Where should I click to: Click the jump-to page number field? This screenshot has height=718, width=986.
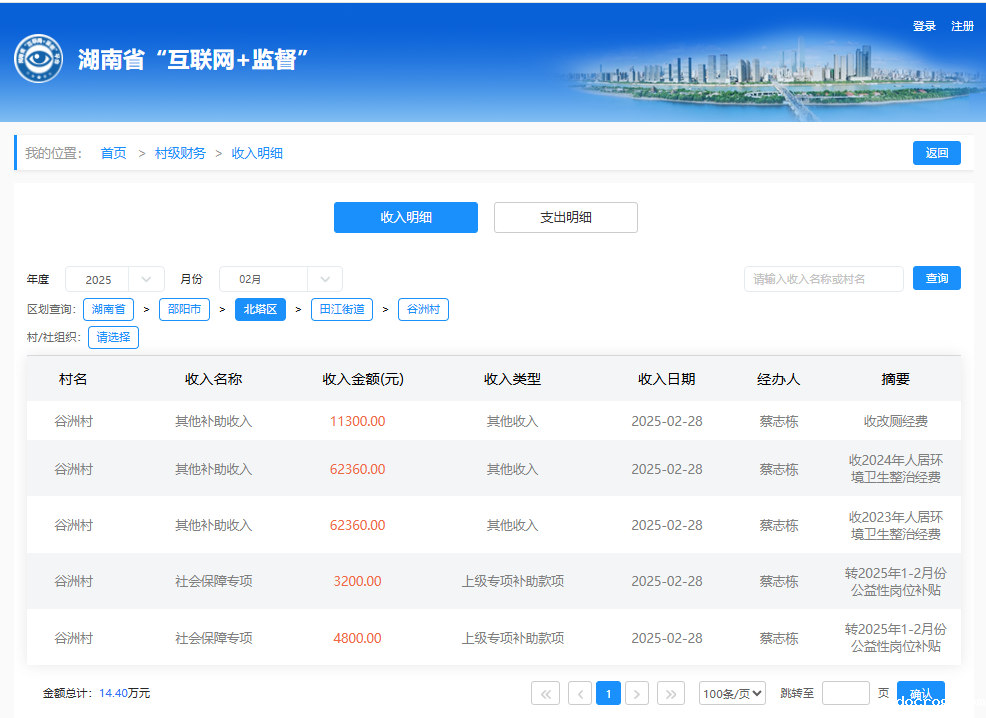coord(845,693)
